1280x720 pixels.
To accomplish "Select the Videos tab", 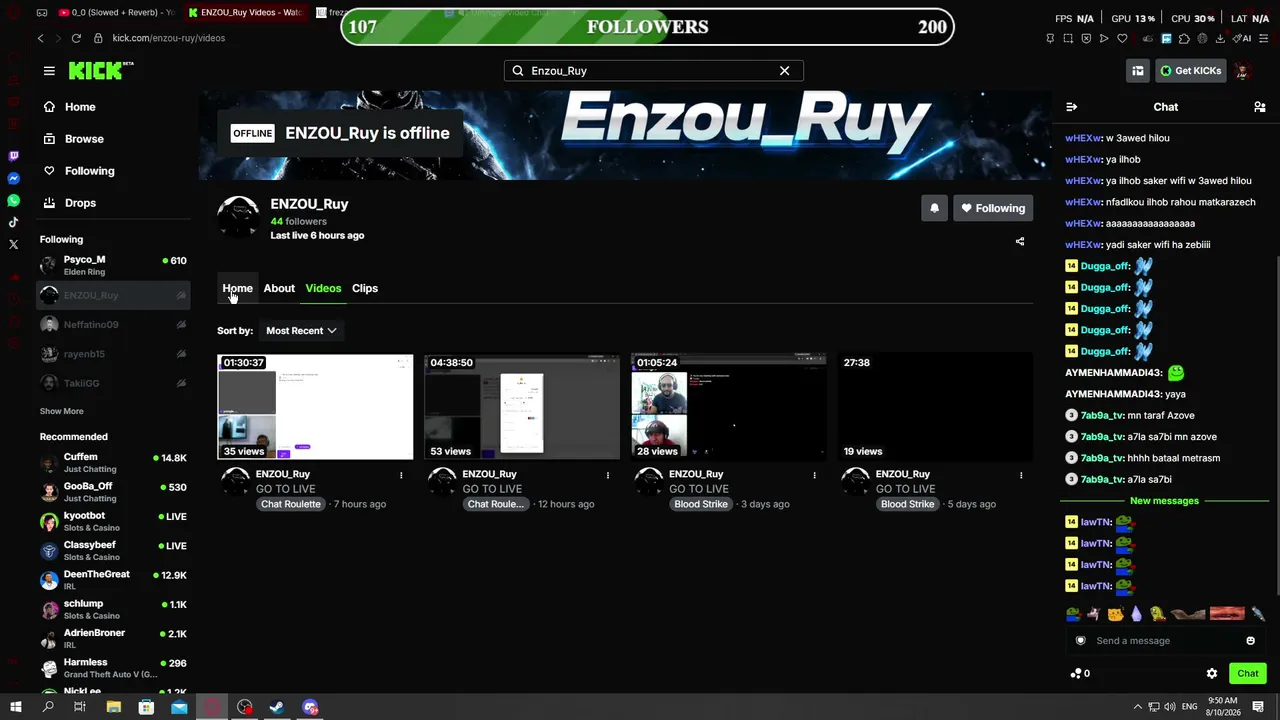I will [x=323, y=288].
